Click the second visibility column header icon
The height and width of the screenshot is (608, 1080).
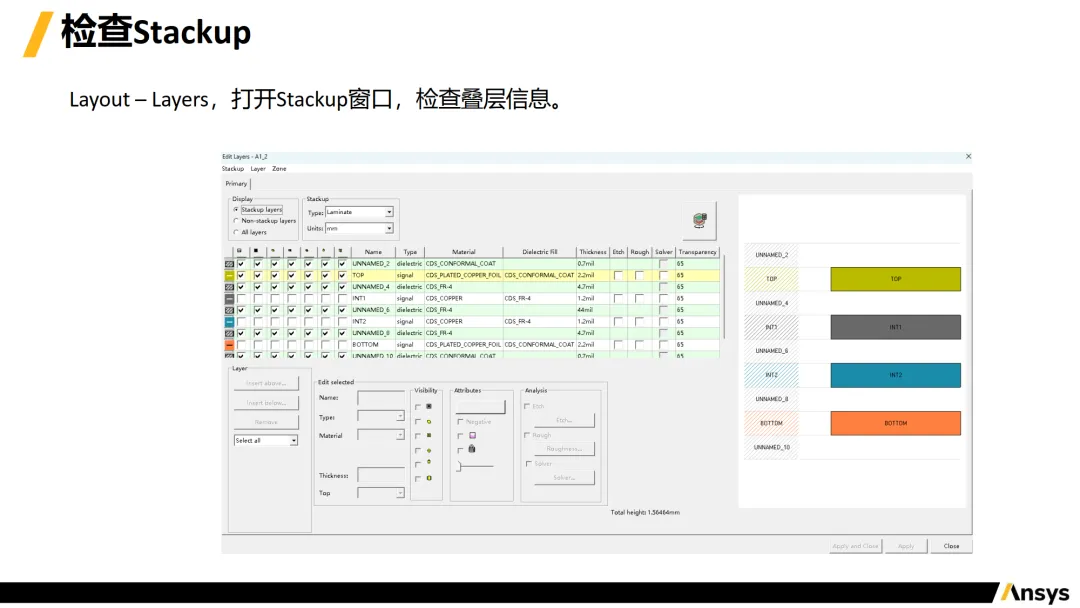tap(256, 251)
